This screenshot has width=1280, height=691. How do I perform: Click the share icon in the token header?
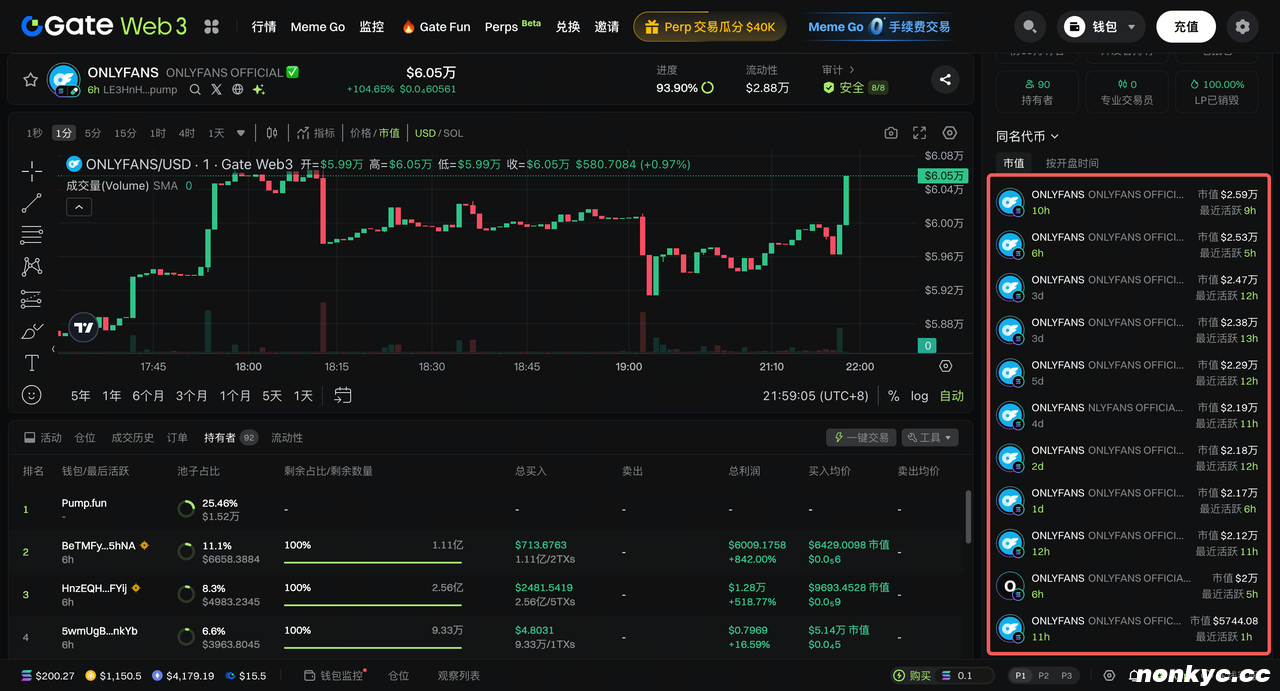[945, 80]
